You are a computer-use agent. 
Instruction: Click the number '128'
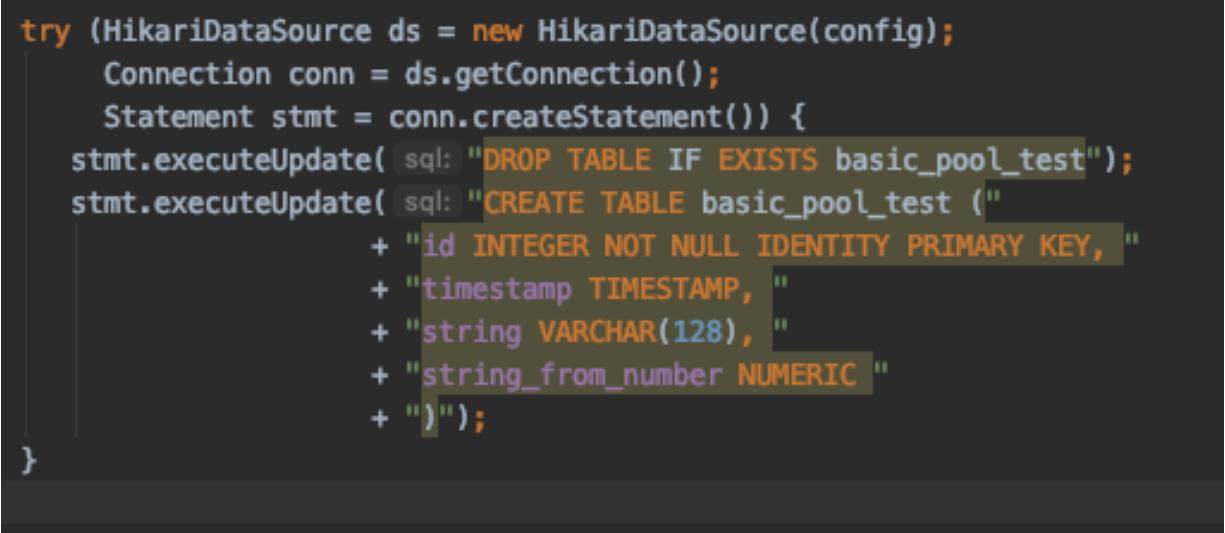click(696, 332)
